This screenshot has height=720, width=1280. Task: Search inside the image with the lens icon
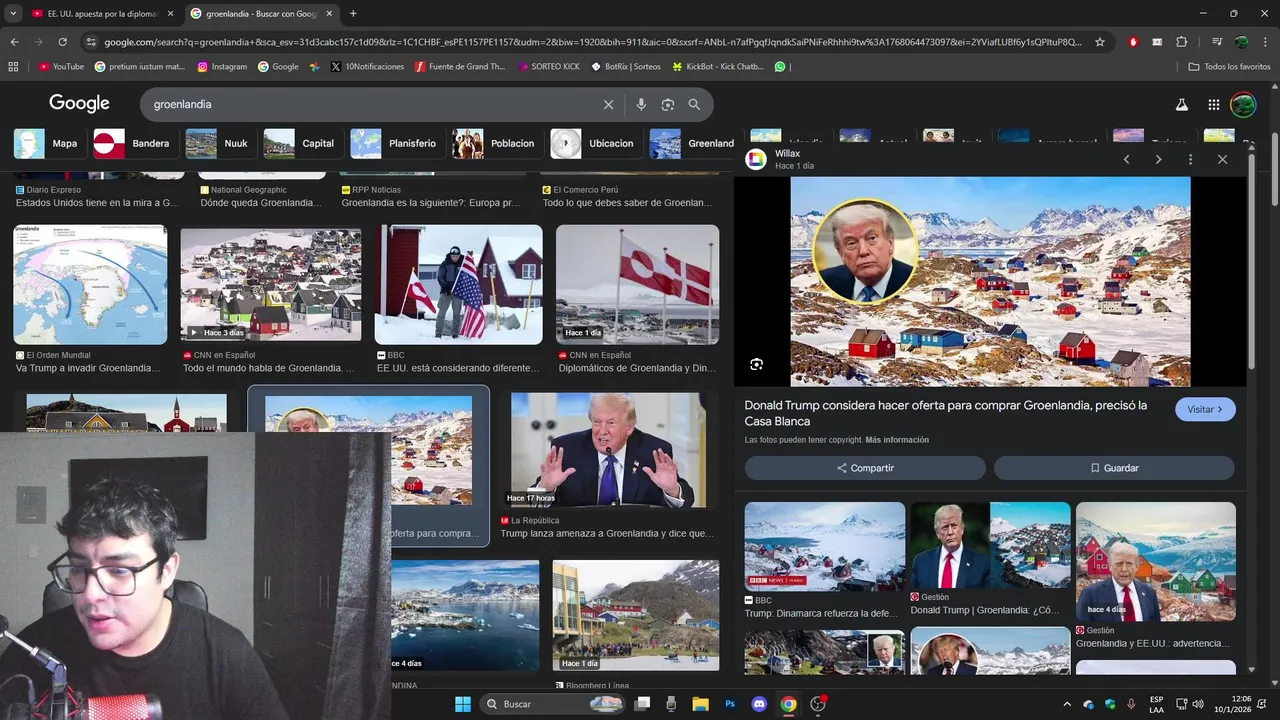pos(757,364)
